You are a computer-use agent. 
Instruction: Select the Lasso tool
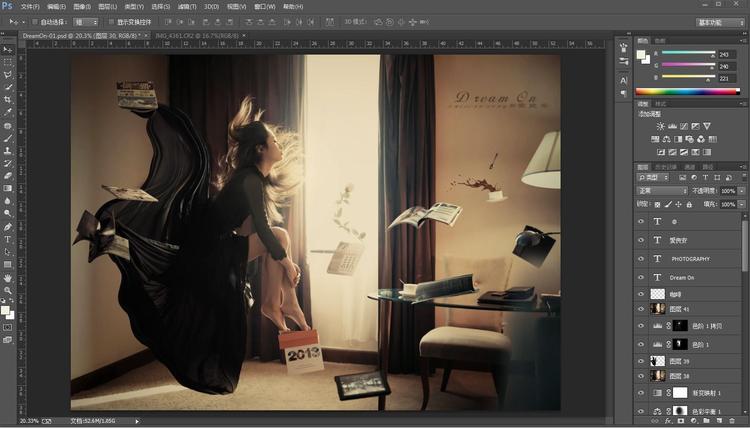pos(8,75)
